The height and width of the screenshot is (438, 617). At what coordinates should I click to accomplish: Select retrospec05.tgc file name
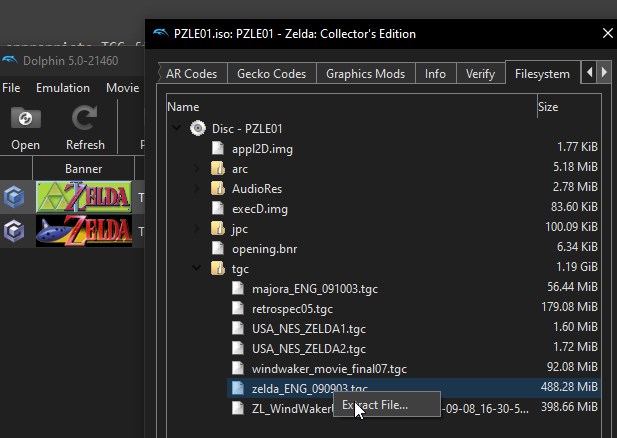click(x=292, y=309)
